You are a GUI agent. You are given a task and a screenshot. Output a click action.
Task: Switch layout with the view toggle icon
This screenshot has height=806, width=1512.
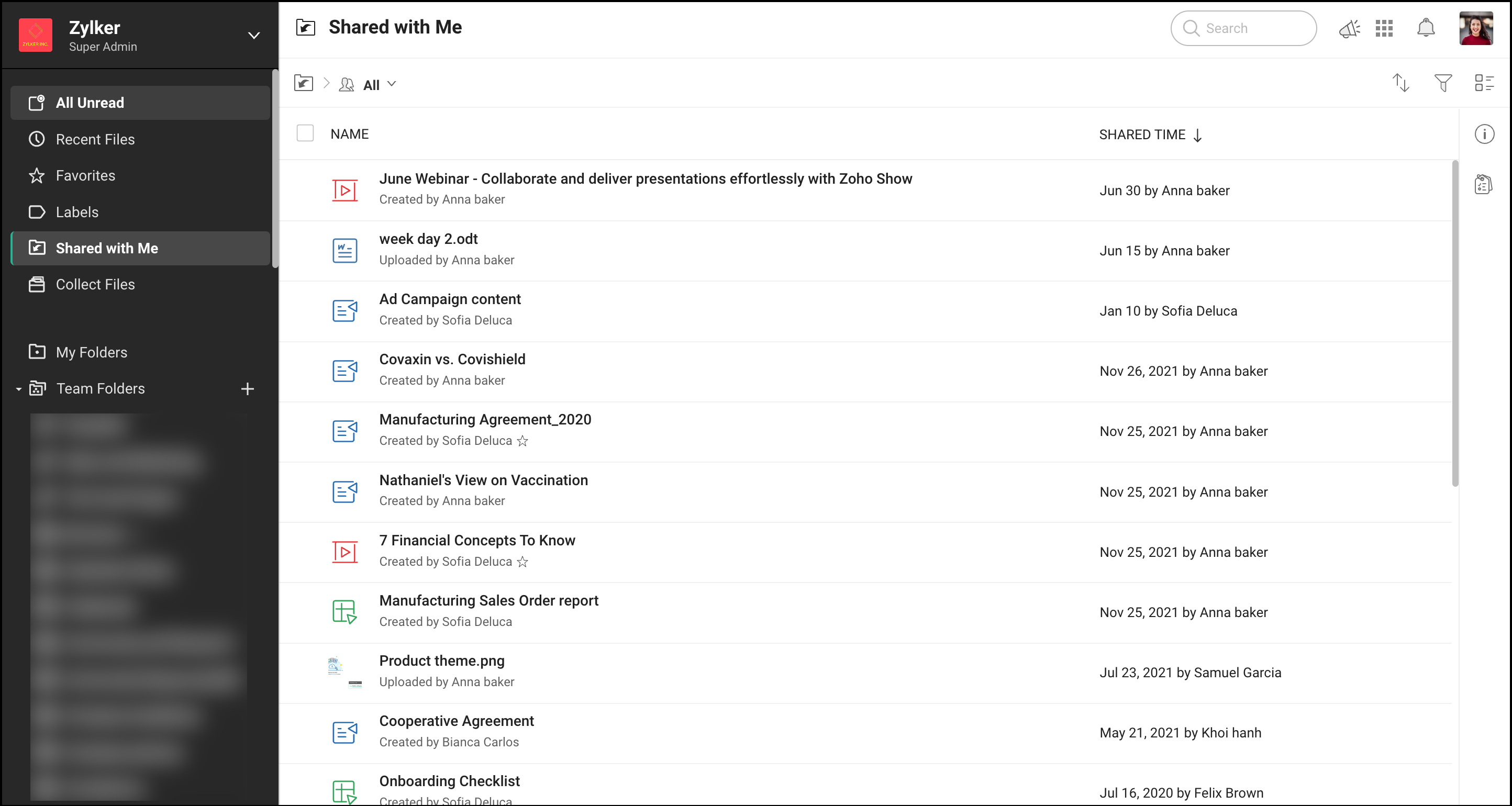click(x=1483, y=83)
